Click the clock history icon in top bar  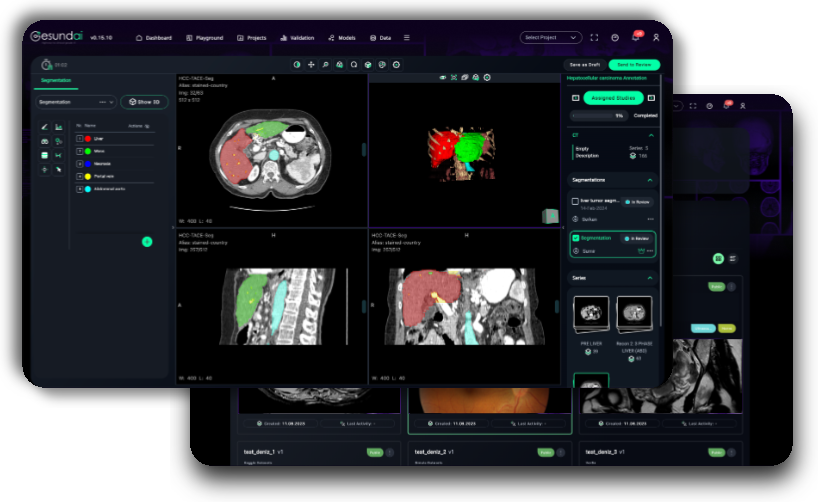(615, 38)
